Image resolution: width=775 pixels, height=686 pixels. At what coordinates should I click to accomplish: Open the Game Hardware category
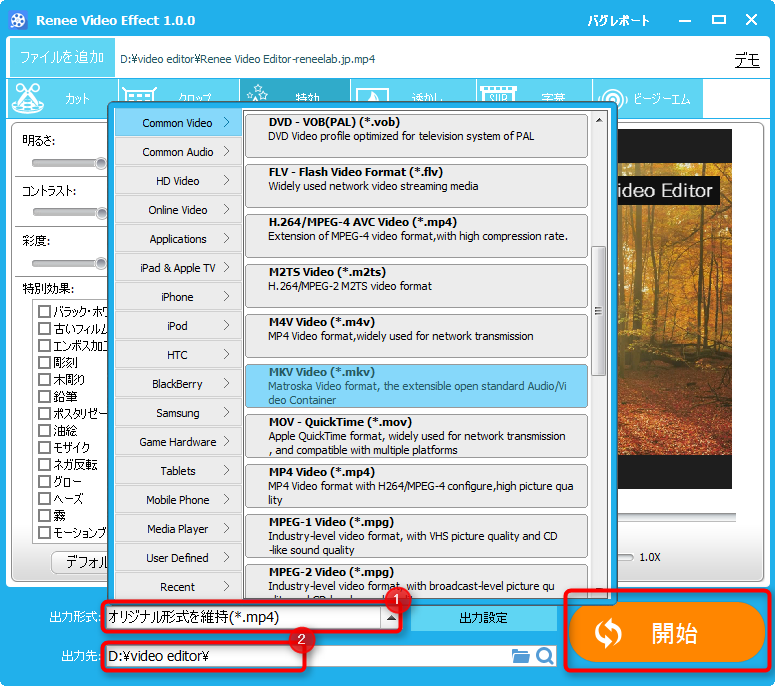coord(178,442)
